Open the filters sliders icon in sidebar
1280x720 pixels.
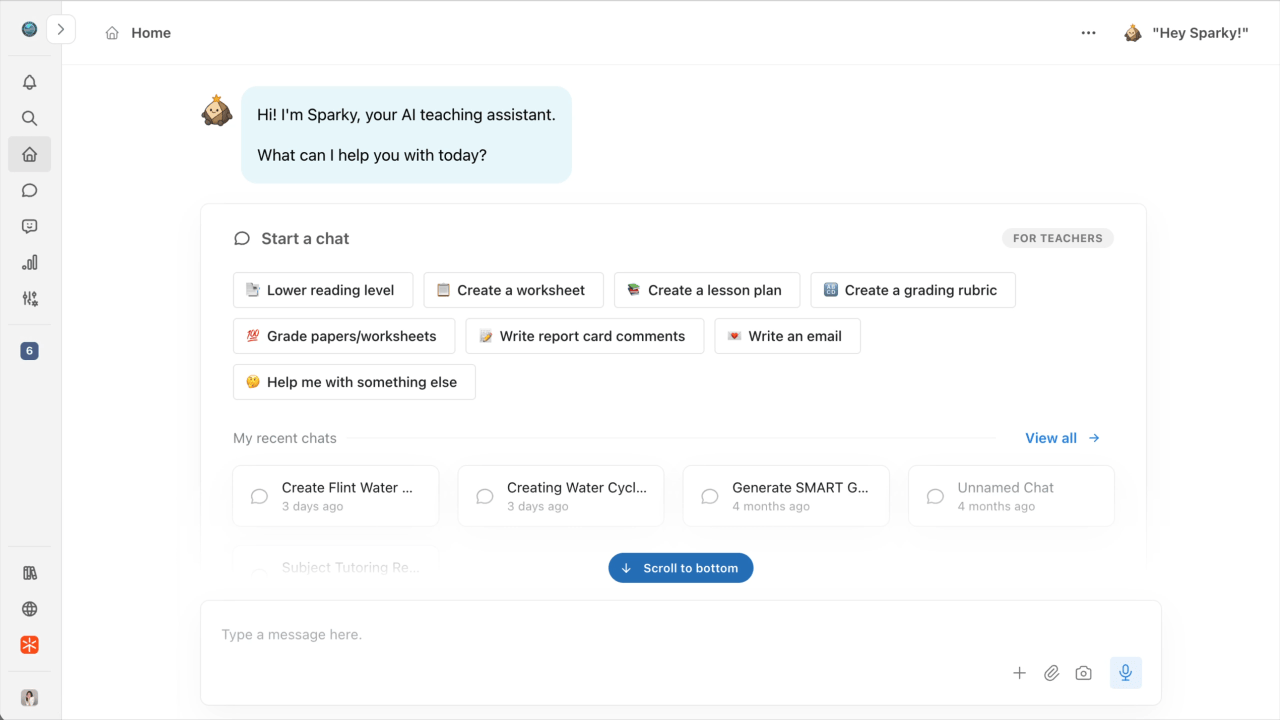(x=29, y=298)
